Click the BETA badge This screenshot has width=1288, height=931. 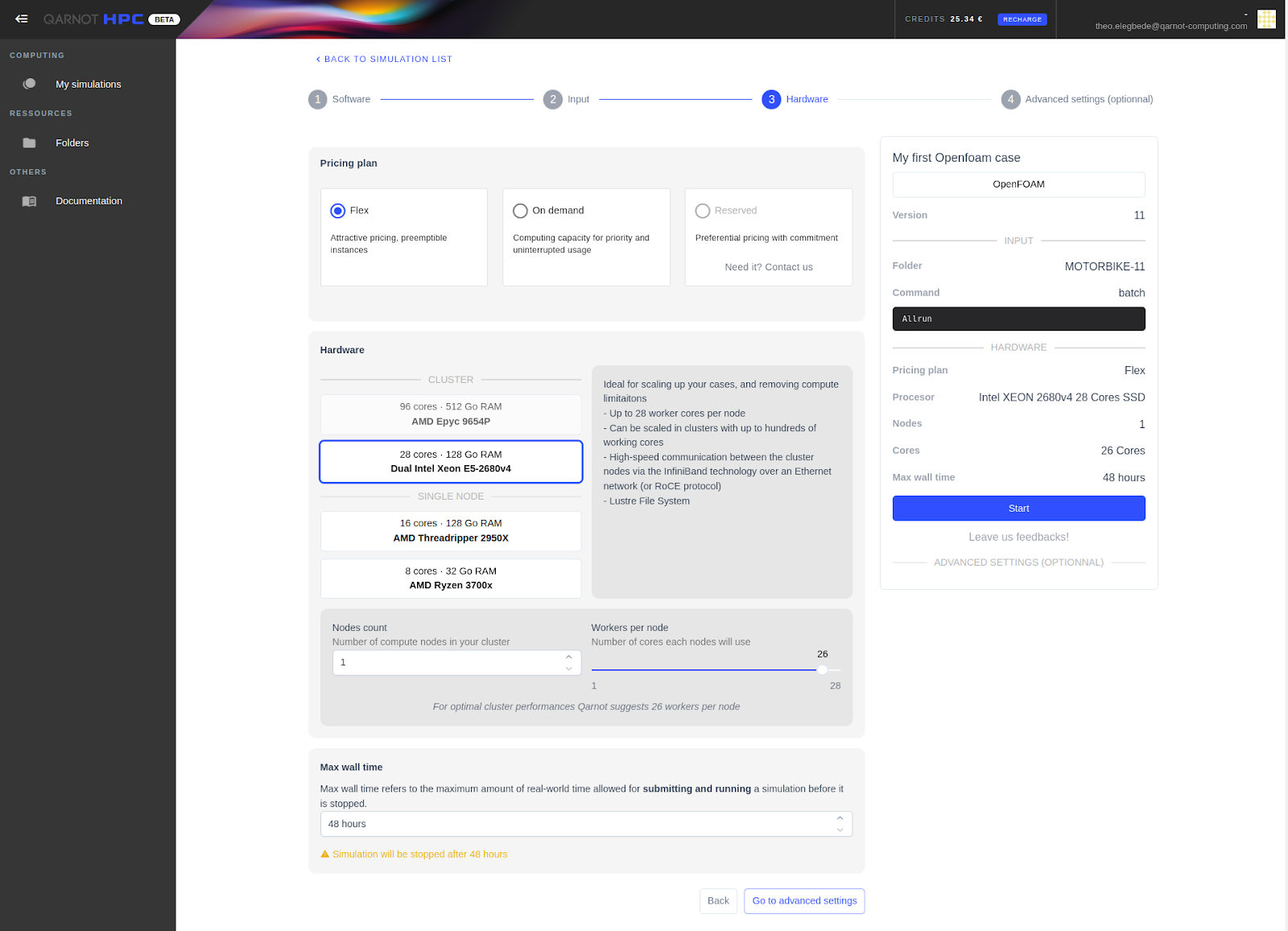(164, 19)
